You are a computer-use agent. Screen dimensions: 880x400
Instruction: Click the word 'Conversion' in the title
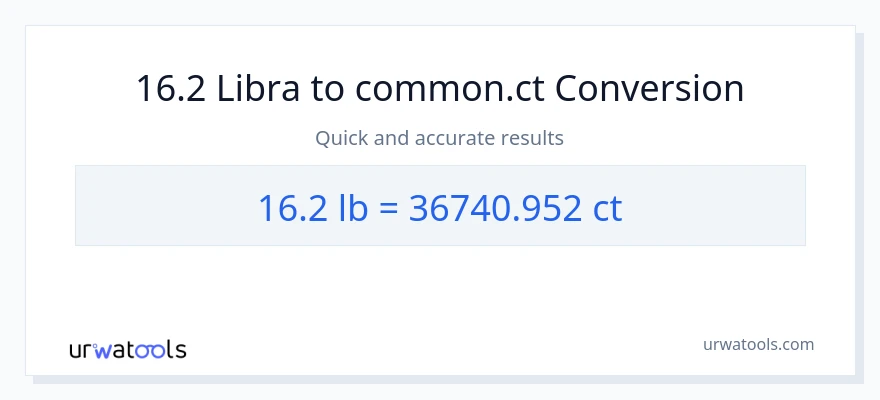650,89
